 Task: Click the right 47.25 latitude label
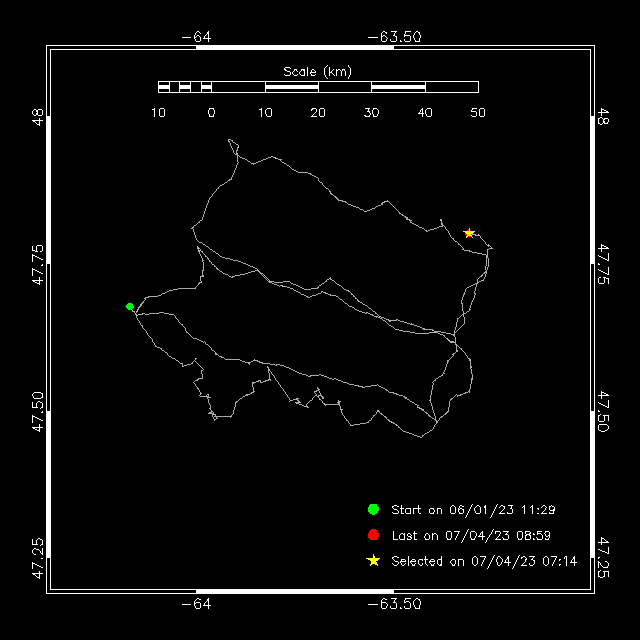(603, 558)
